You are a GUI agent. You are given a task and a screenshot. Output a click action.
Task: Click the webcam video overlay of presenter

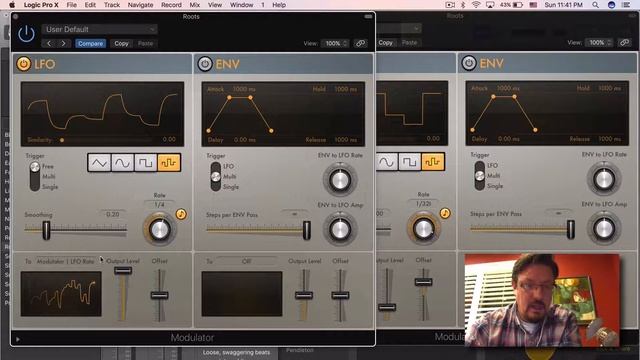pos(542,300)
